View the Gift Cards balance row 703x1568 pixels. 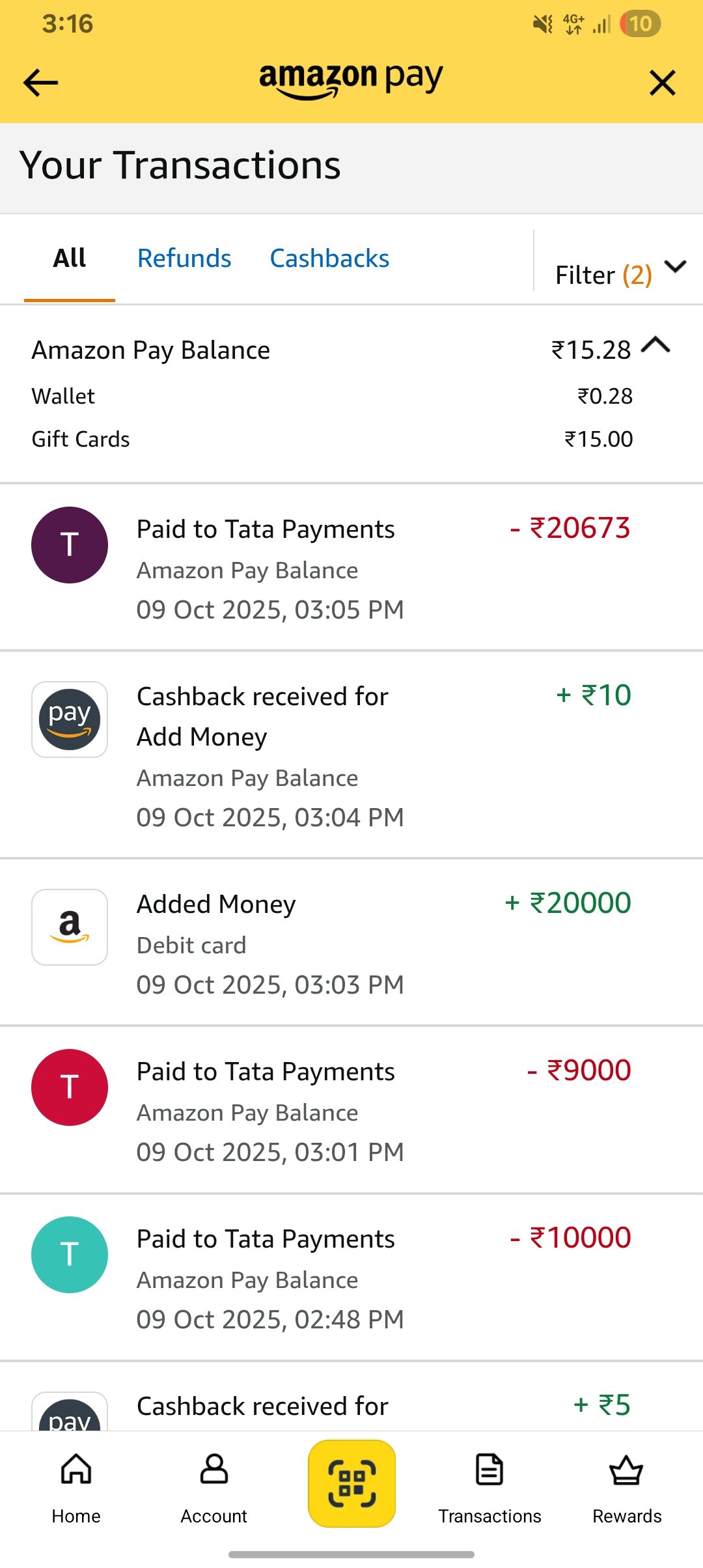pos(332,439)
